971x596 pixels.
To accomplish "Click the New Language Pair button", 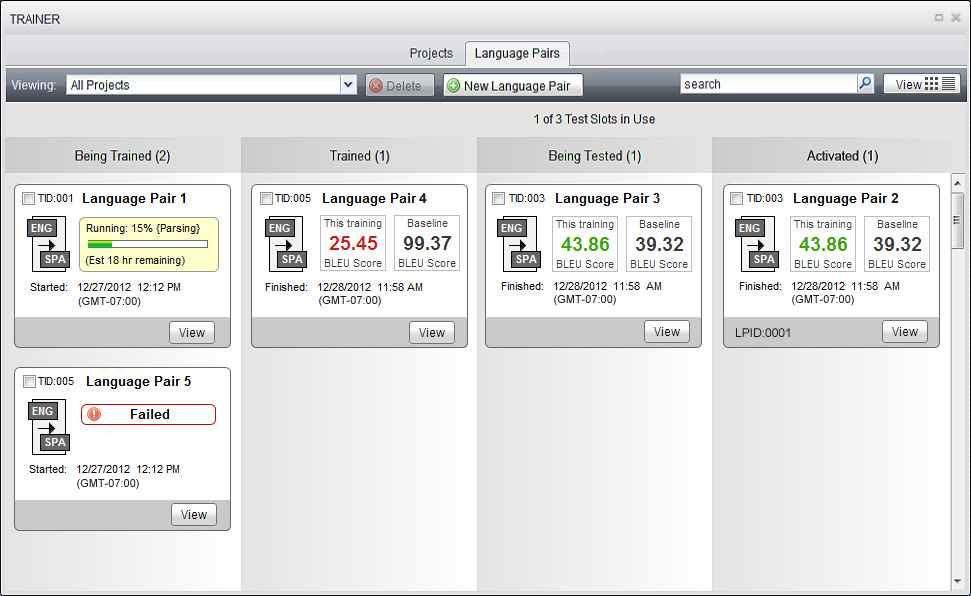I will pyautogui.click(x=513, y=86).
